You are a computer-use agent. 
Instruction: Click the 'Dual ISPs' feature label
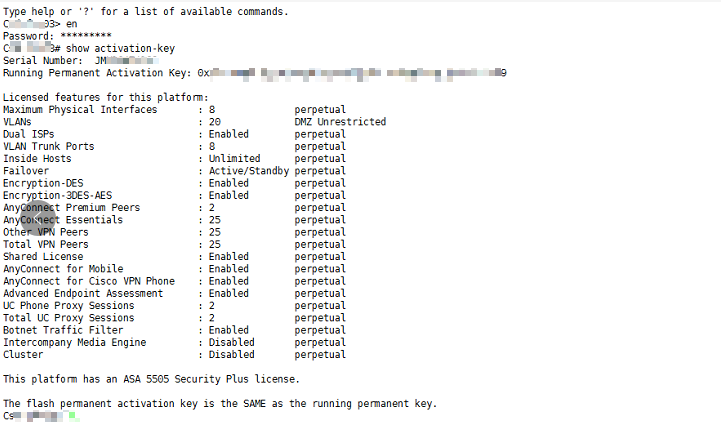point(29,134)
